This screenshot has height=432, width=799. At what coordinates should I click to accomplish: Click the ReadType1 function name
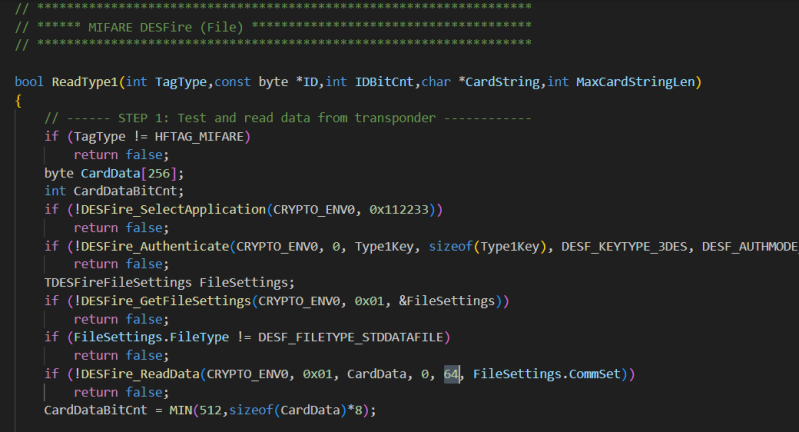(x=85, y=82)
